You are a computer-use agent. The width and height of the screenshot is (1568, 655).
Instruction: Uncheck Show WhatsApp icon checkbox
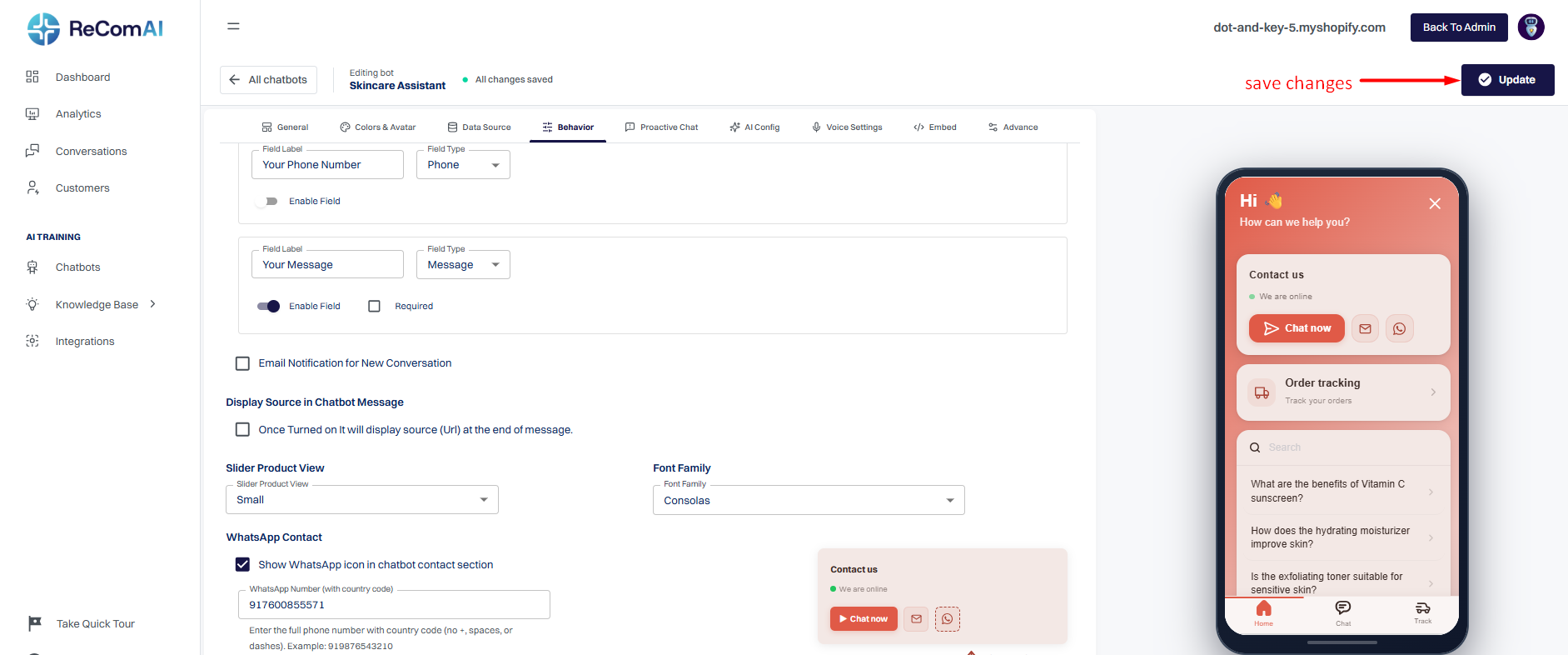[x=242, y=564]
